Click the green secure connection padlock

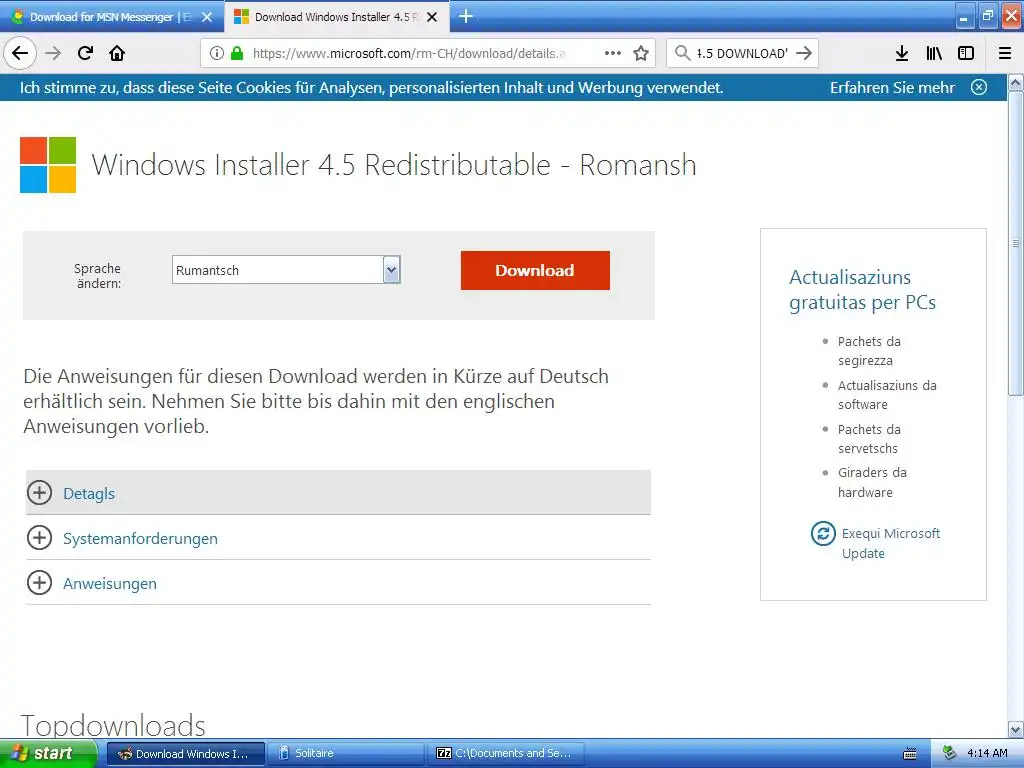(x=236, y=53)
